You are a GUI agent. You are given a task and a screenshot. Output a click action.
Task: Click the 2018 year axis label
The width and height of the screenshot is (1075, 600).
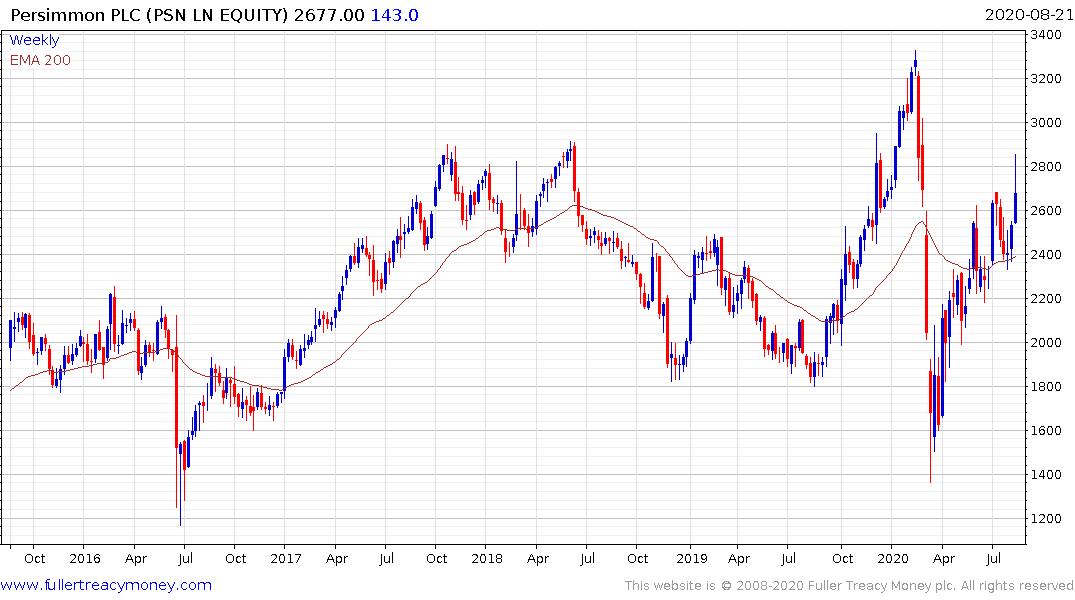[x=487, y=558]
